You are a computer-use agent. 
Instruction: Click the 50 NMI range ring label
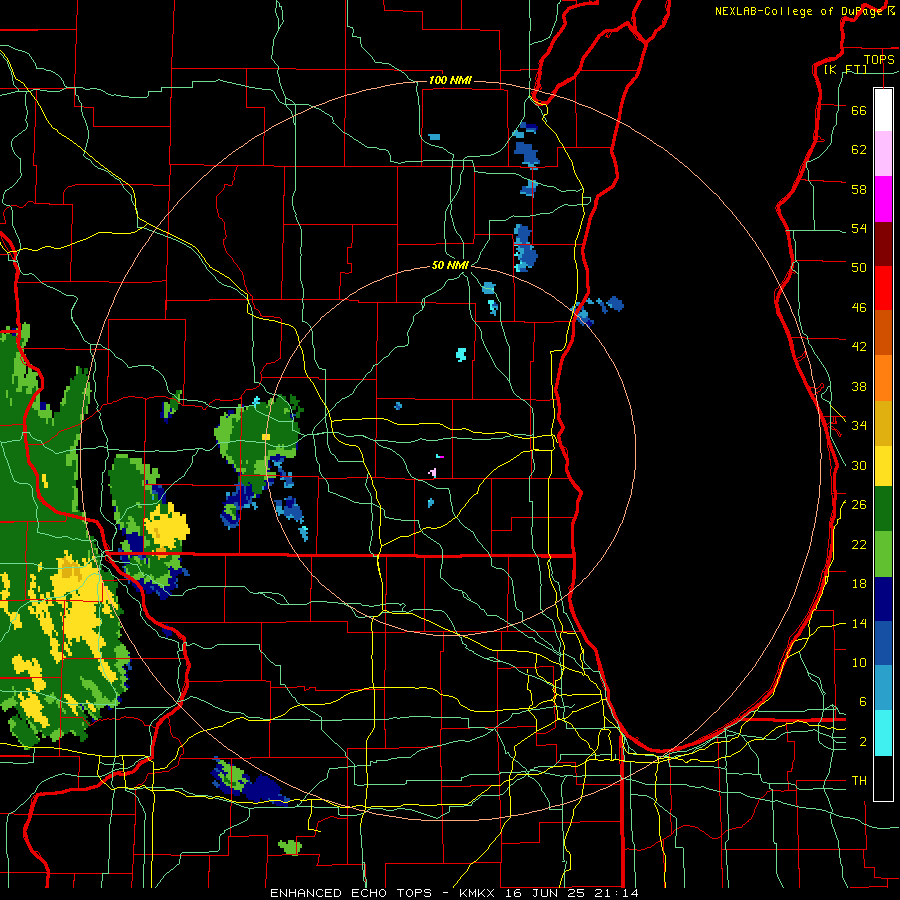point(450,265)
